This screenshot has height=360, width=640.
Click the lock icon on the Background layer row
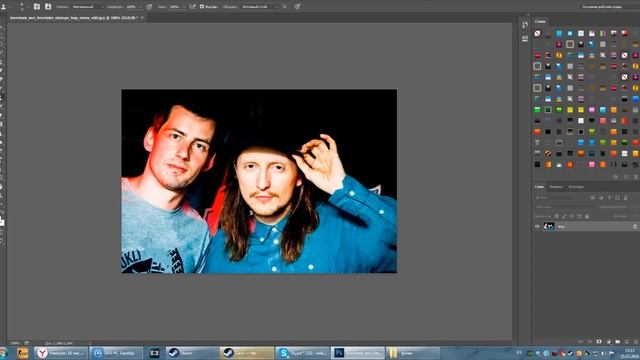pyautogui.click(x=635, y=226)
